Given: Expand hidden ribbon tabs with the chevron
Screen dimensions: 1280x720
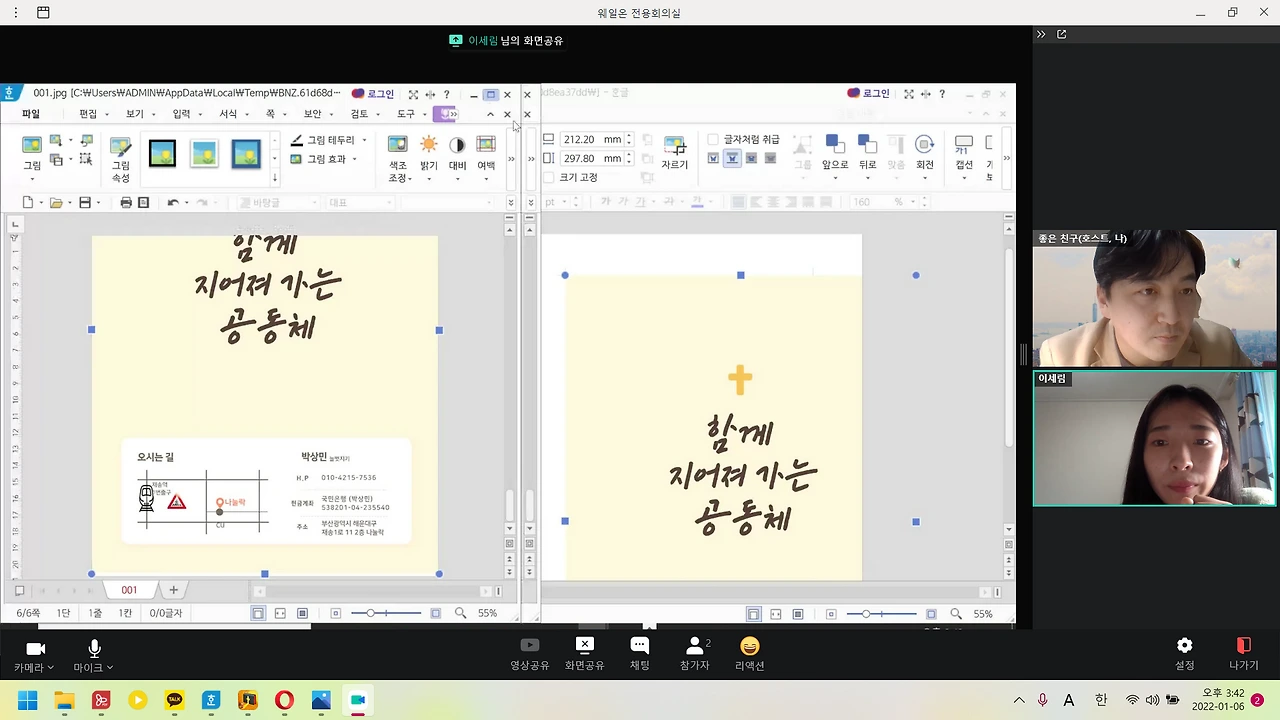Looking at the screenshot, I should pos(452,114).
